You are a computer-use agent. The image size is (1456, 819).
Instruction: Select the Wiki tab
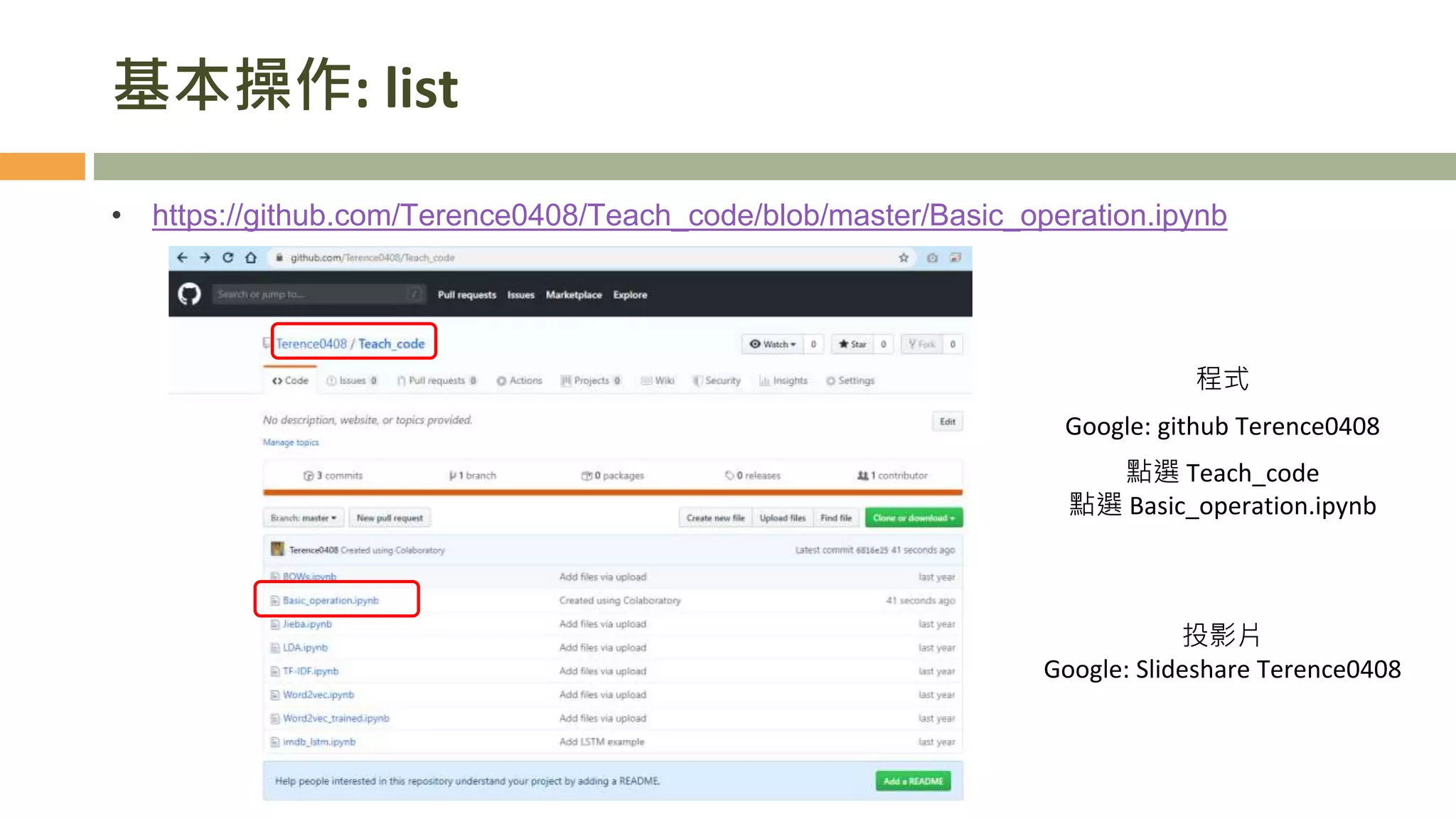point(658,380)
